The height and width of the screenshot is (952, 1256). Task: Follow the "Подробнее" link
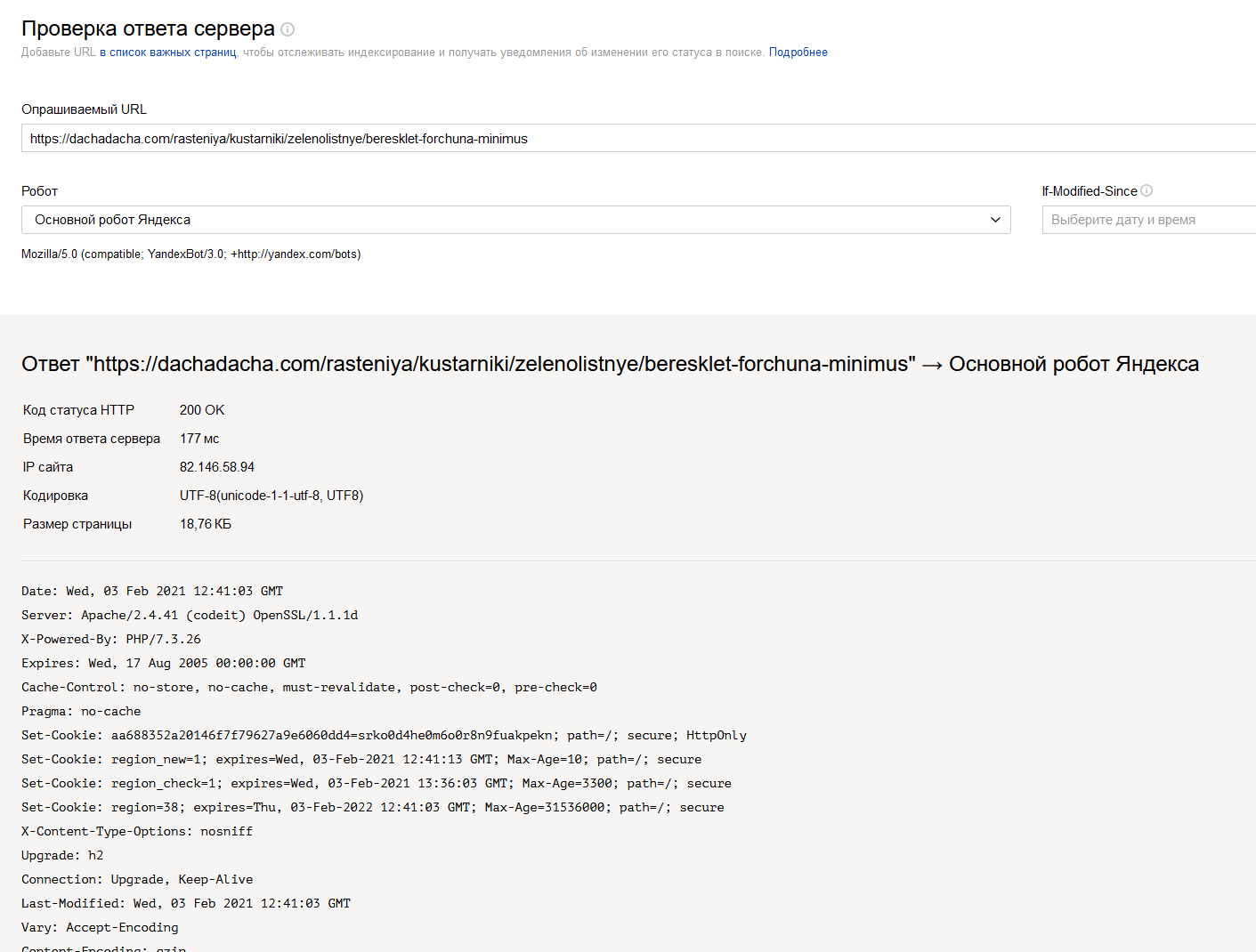[x=798, y=52]
